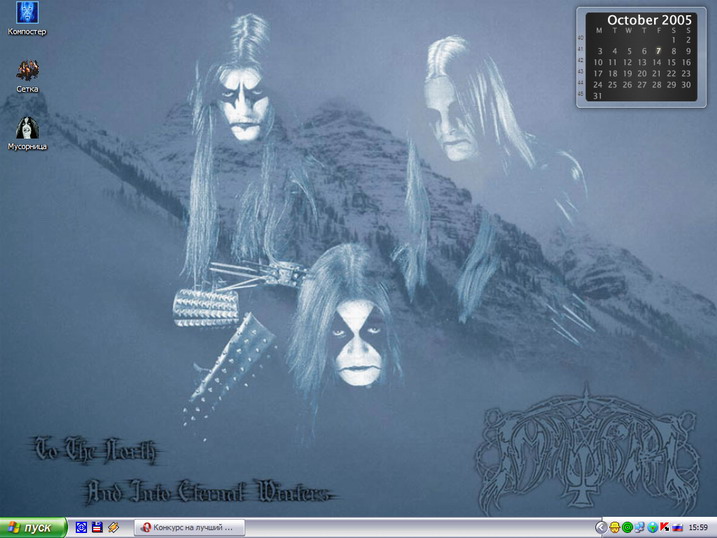Select day 12 in the calendar widget
The image size is (717, 538).
(627, 62)
